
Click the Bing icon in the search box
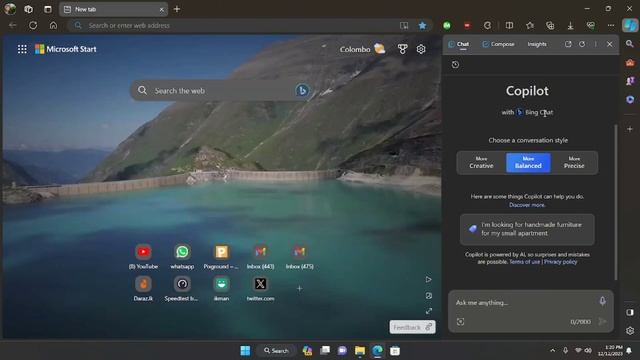(302, 91)
